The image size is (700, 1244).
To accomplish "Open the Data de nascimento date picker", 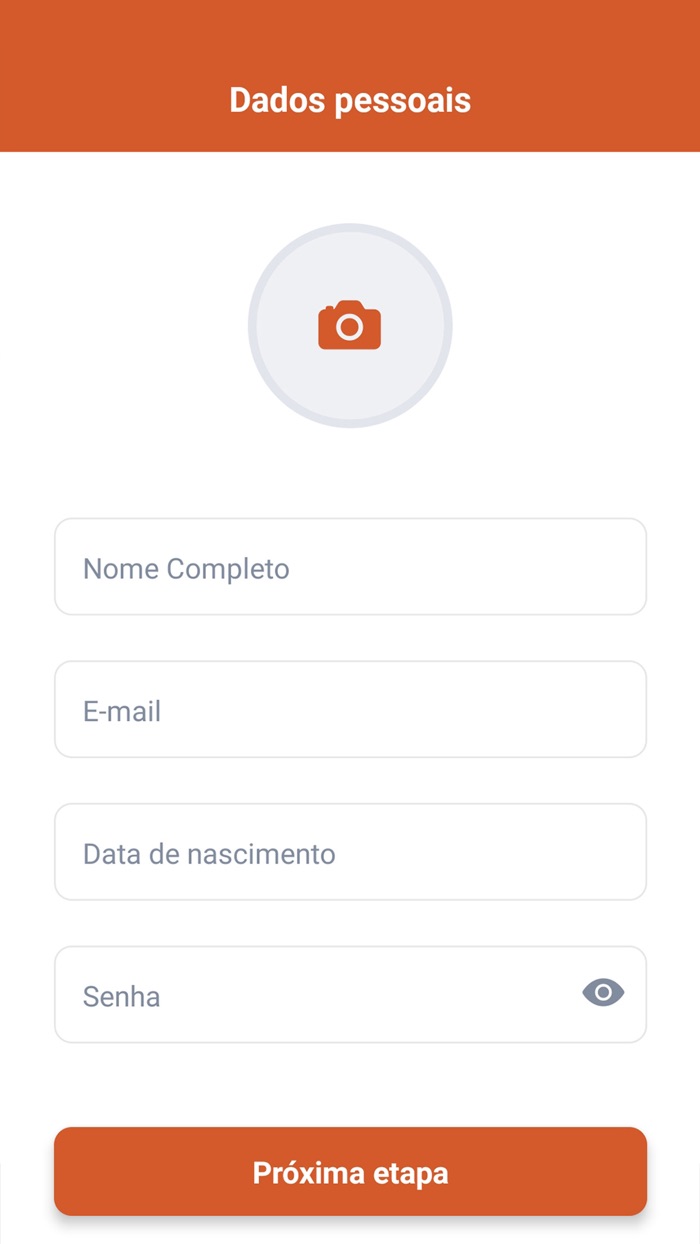I will [x=349, y=852].
